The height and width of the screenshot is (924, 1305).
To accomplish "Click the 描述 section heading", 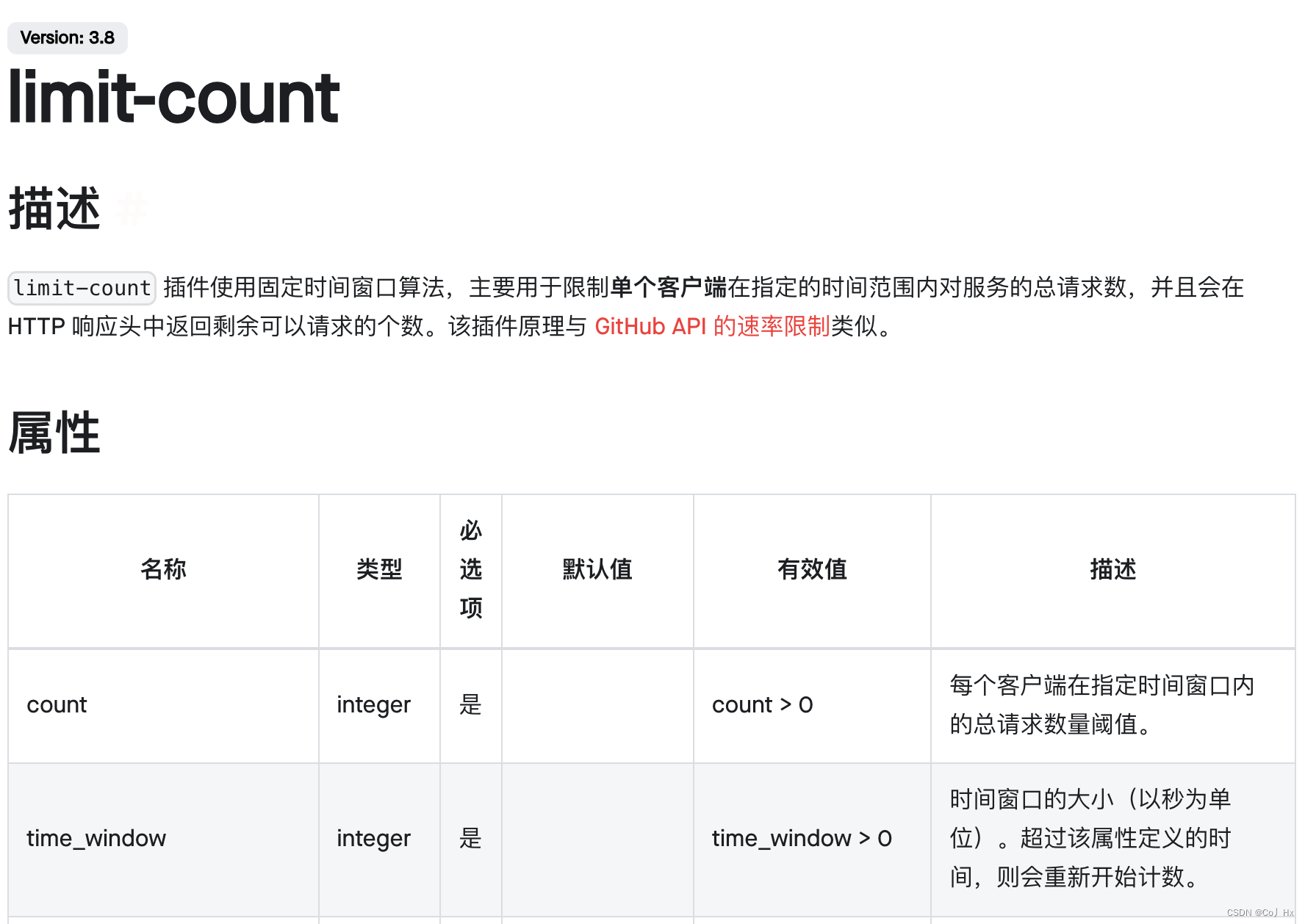I will pyautogui.click(x=54, y=209).
